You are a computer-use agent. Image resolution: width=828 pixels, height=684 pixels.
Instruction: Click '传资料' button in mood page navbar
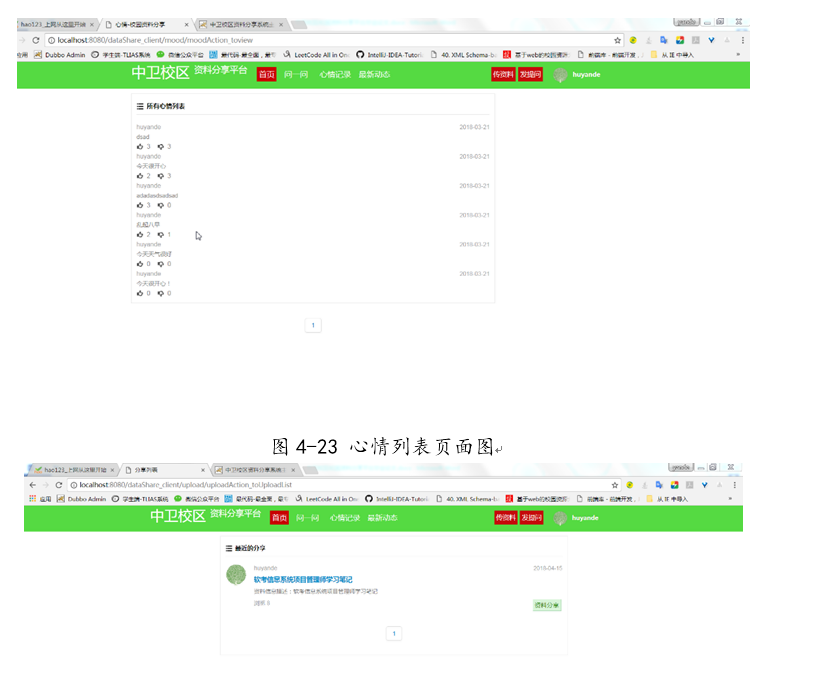click(503, 74)
